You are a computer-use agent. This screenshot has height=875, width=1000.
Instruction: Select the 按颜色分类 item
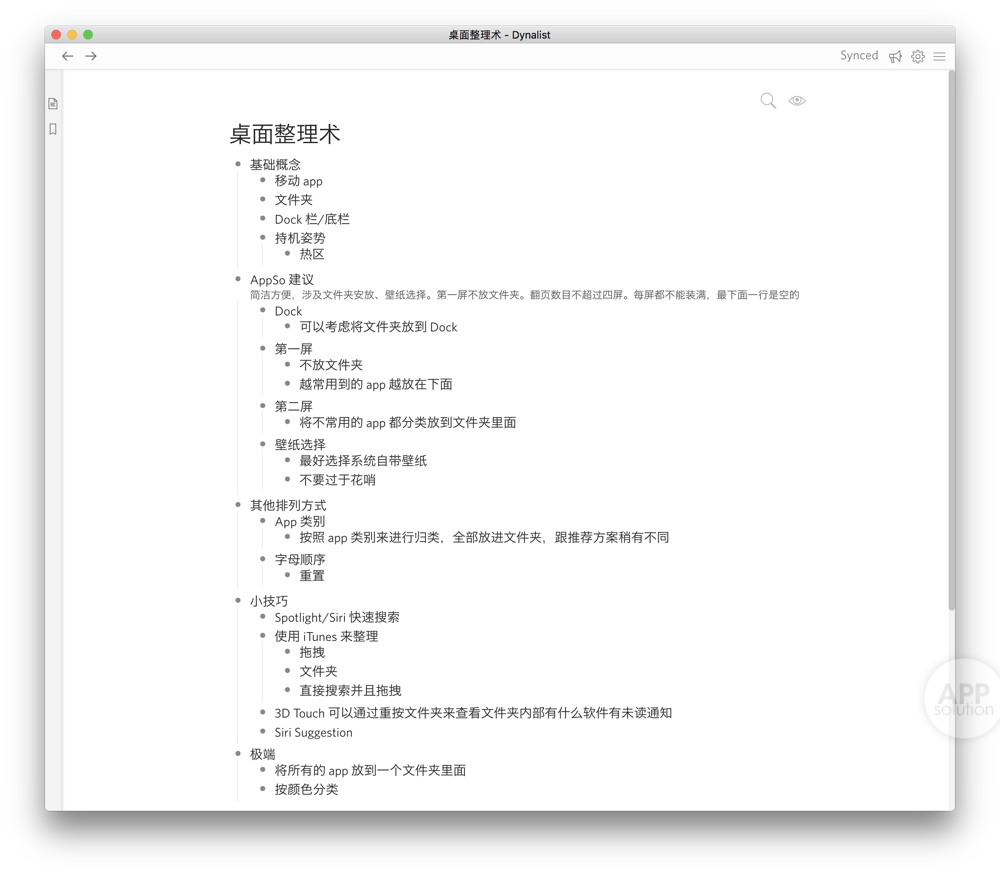click(306, 789)
